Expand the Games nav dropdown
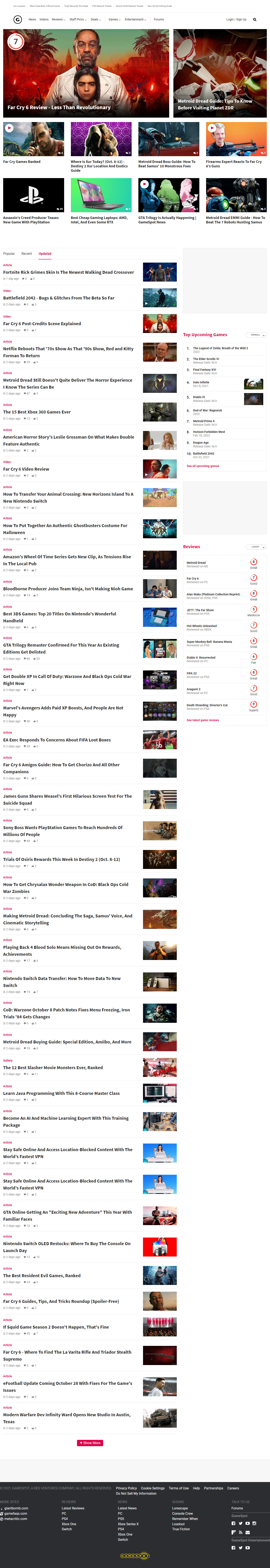Image resolution: width=270 pixels, height=1568 pixels. (x=115, y=19)
